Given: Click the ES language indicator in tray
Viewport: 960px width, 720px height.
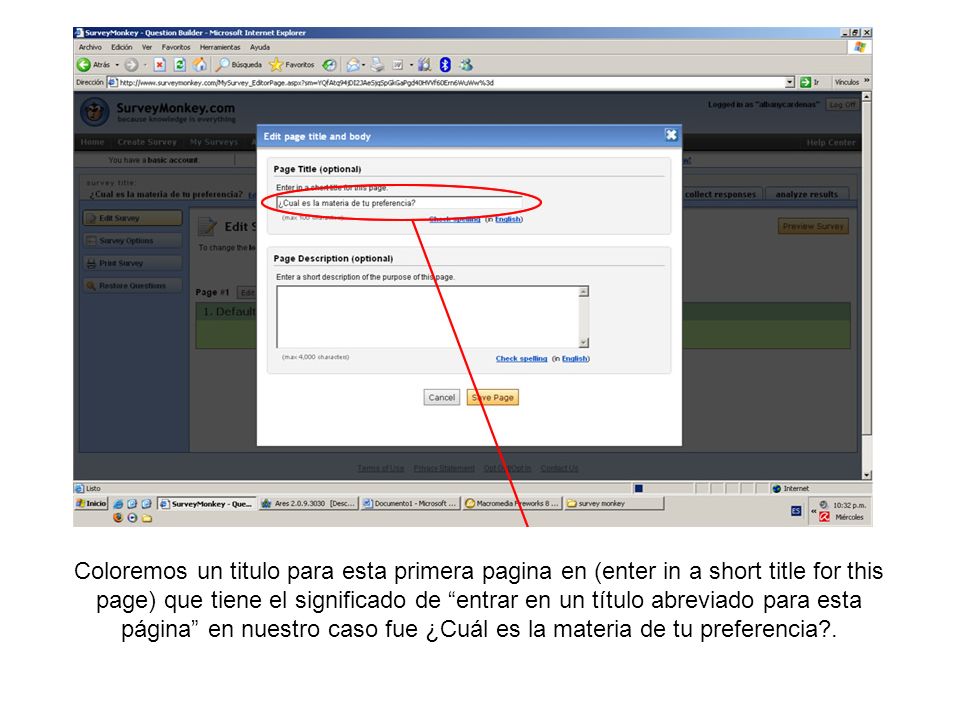Looking at the screenshot, I should 796,511.
